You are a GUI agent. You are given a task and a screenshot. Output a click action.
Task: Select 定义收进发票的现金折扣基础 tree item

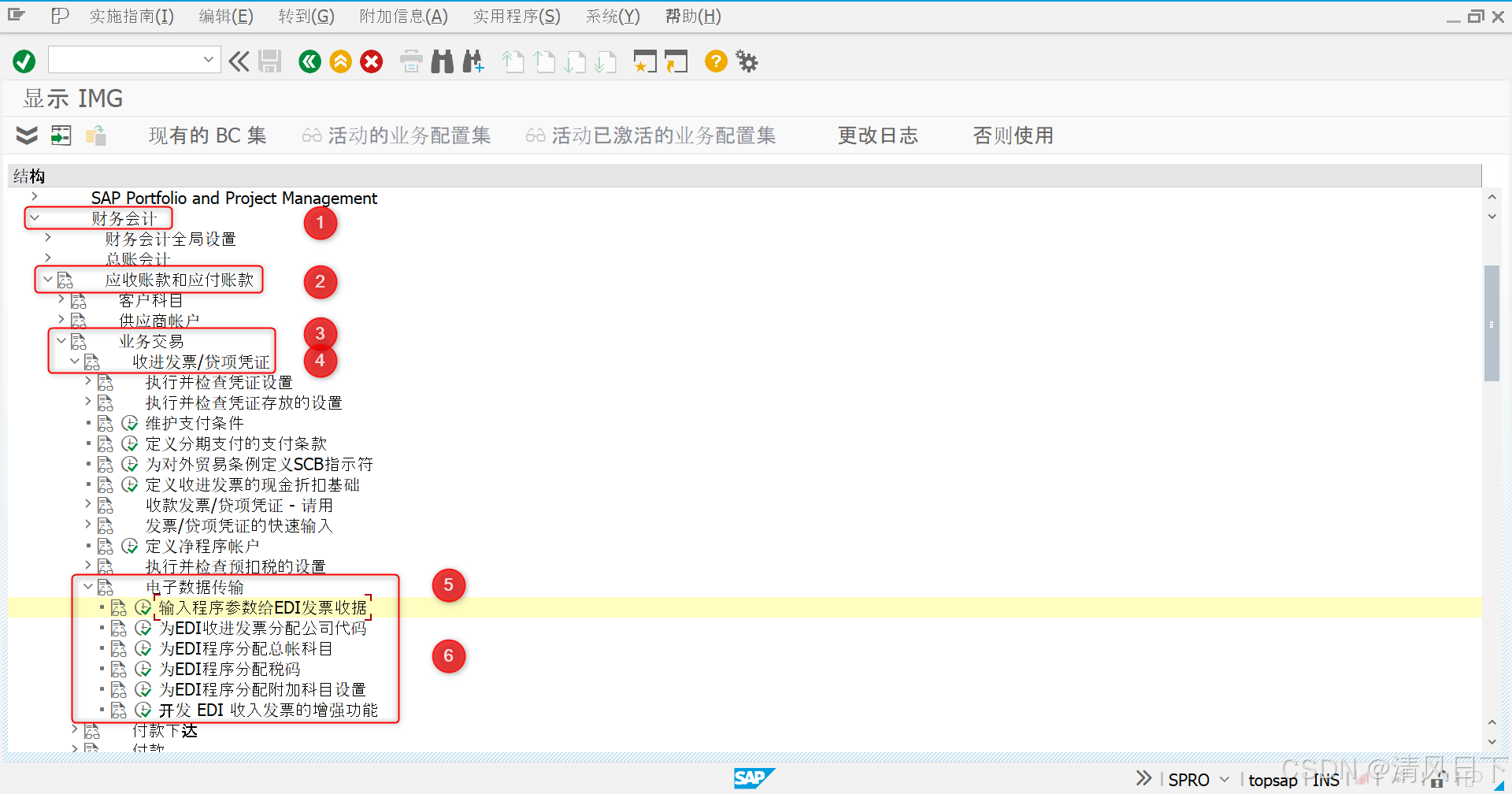253,485
